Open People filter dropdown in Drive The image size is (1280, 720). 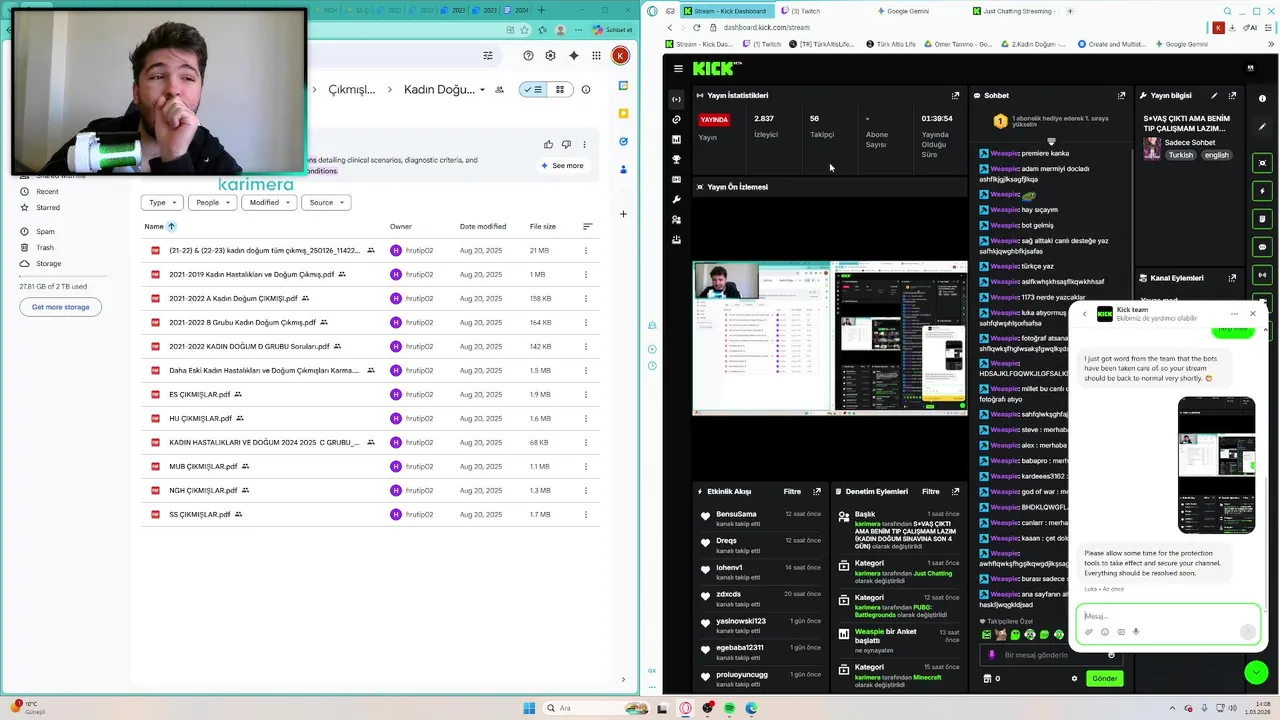click(213, 202)
